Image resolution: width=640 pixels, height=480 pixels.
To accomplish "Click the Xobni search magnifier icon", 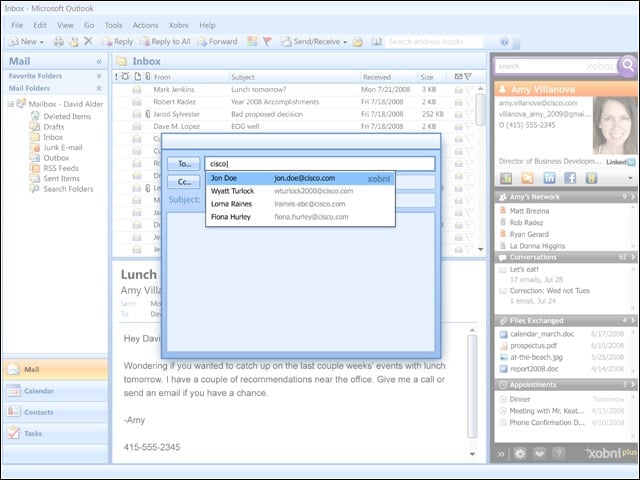I will (628, 65).
